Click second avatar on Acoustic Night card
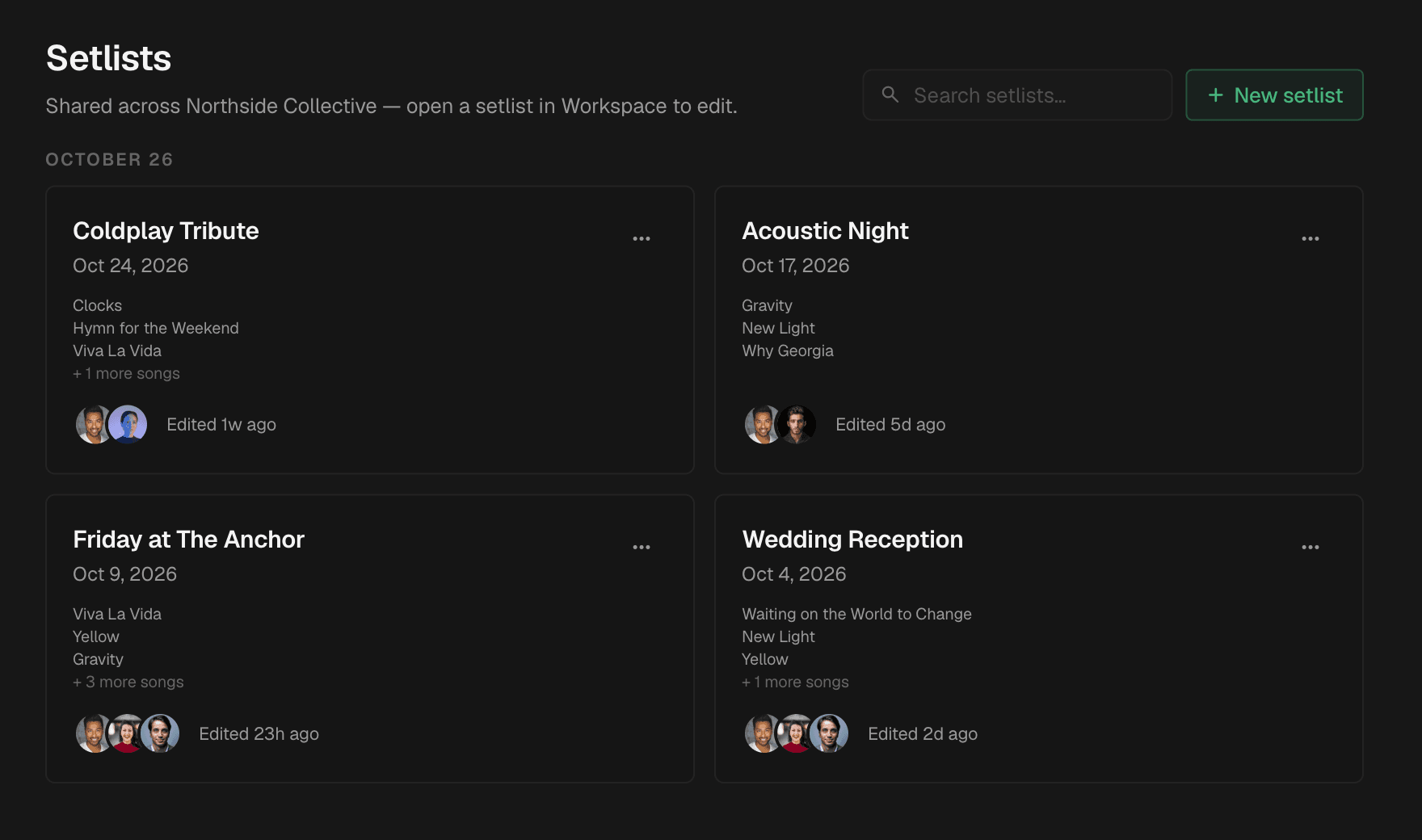Image resolution: width=1422 pixels, height=840 pixels. 797,425
